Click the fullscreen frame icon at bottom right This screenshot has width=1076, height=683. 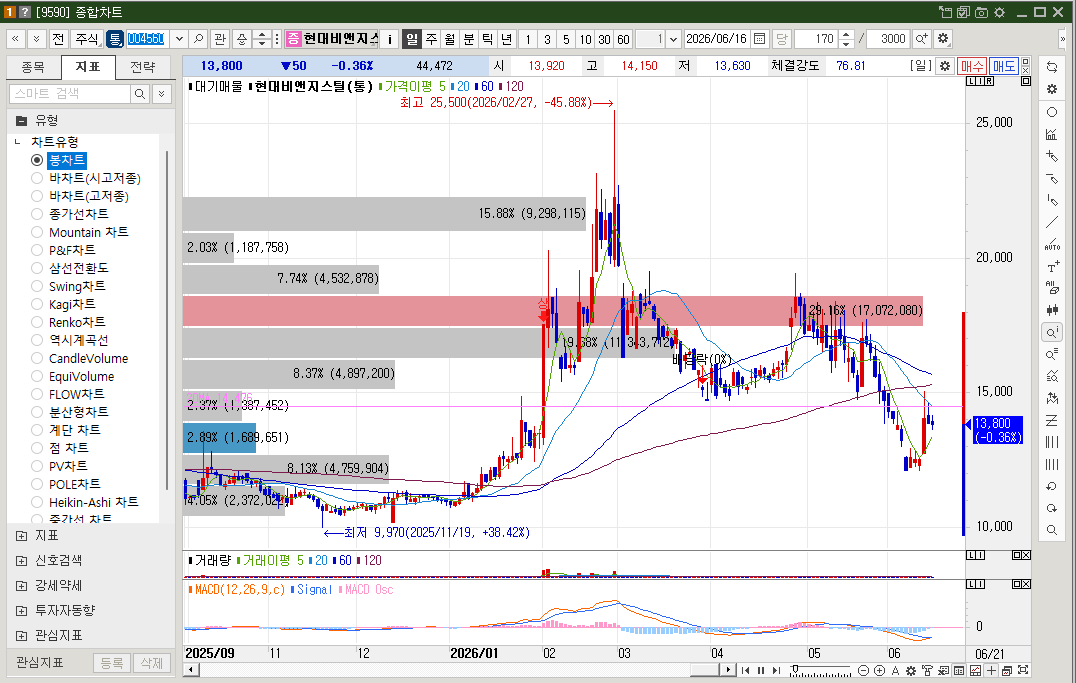tap(1022, 671)
